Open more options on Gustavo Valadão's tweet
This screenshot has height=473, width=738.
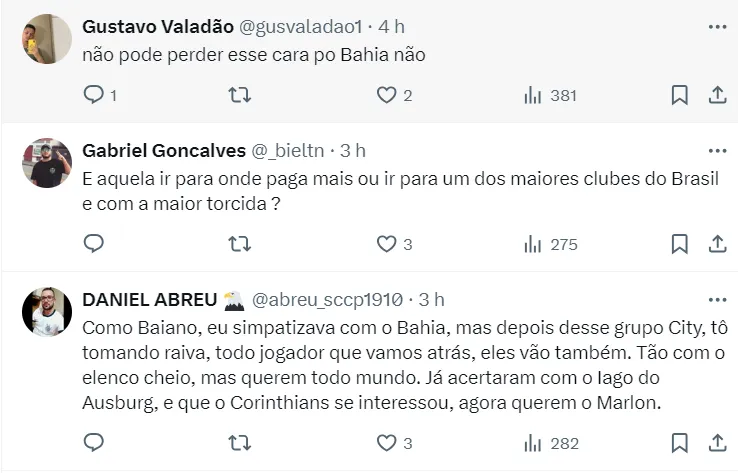click(x=717, y=26)
